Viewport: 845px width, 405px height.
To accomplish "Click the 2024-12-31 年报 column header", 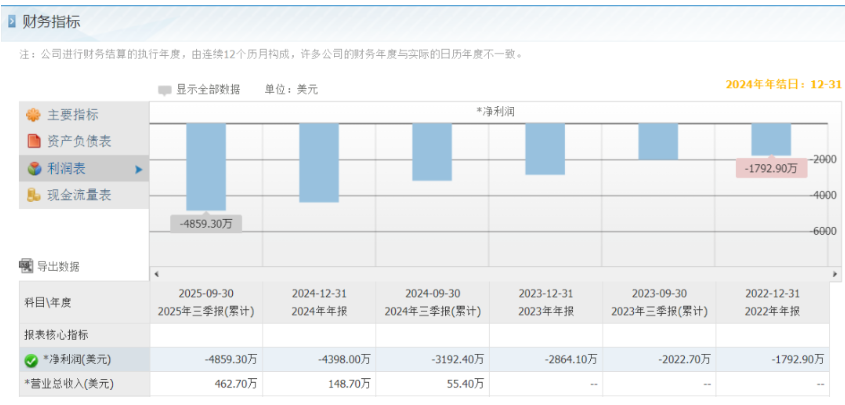I will click(318, 302).
